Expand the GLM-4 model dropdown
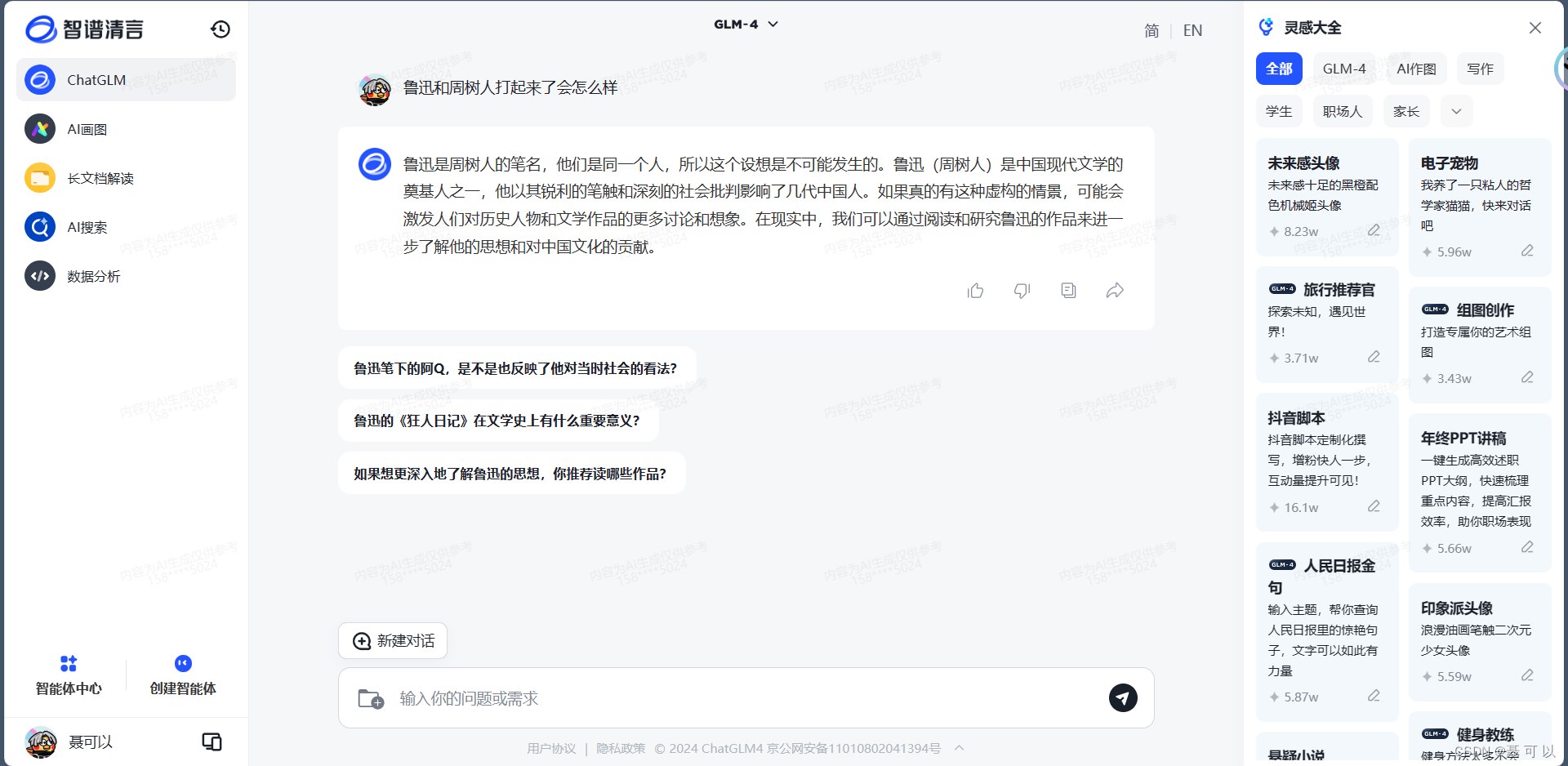Screen dimensions: 1568x766 click(746, 24)
